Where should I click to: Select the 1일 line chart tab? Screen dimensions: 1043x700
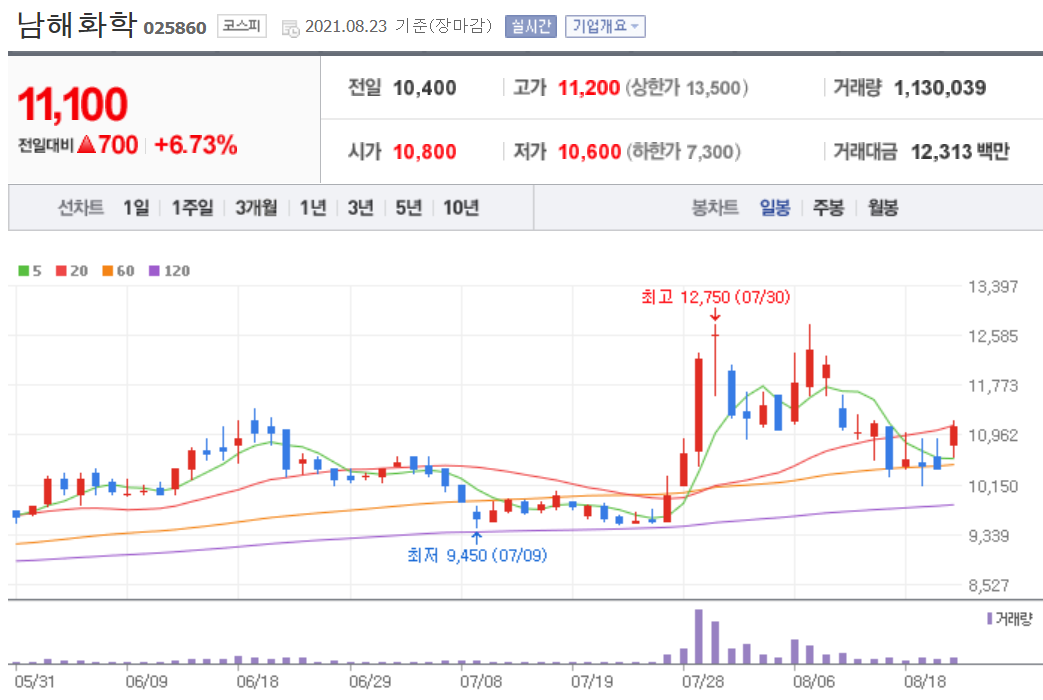pos(136,208)
